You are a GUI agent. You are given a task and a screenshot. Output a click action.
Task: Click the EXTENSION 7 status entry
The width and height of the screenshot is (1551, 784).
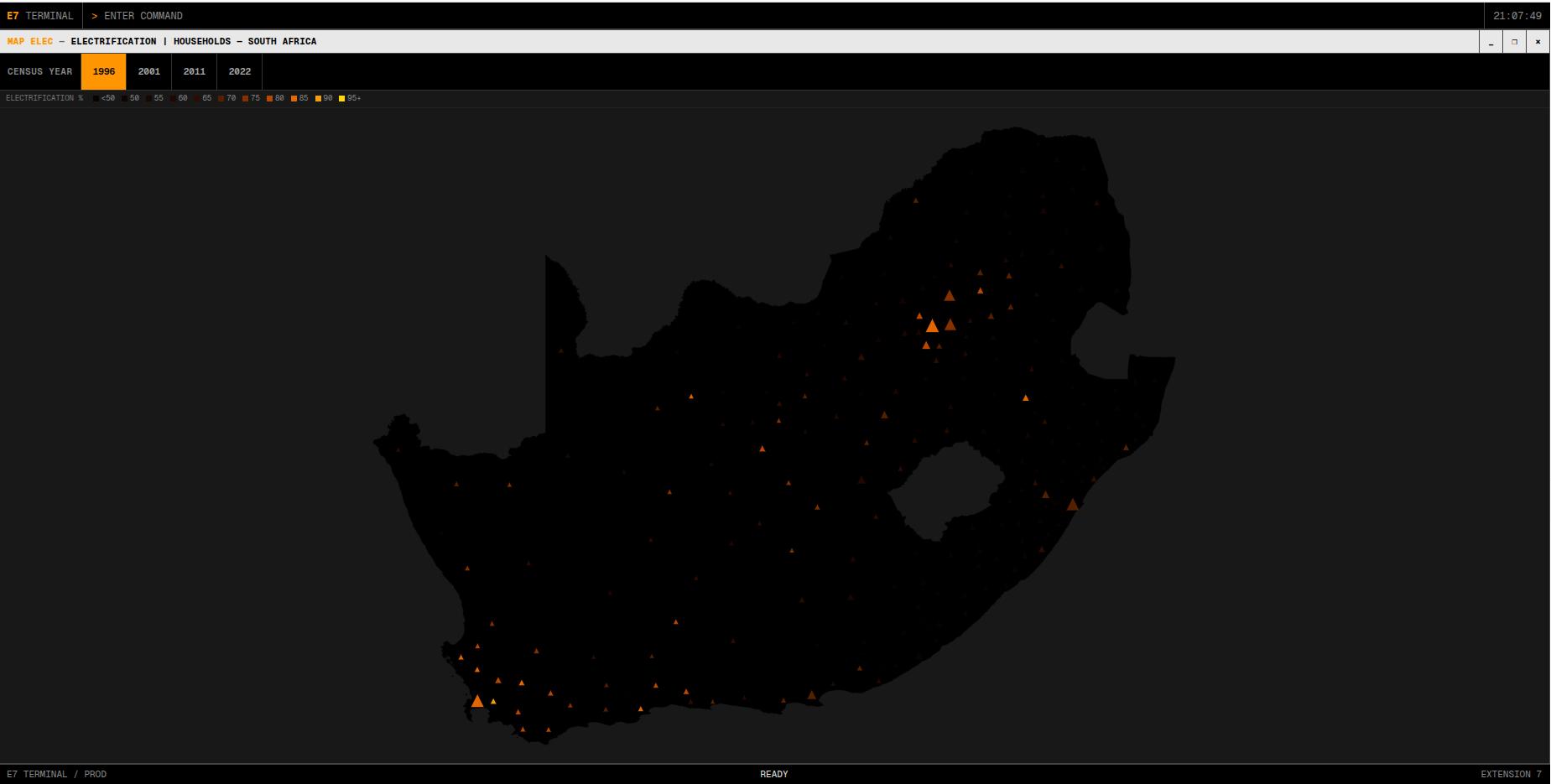pyautogui.click(x=1511, y=774)
